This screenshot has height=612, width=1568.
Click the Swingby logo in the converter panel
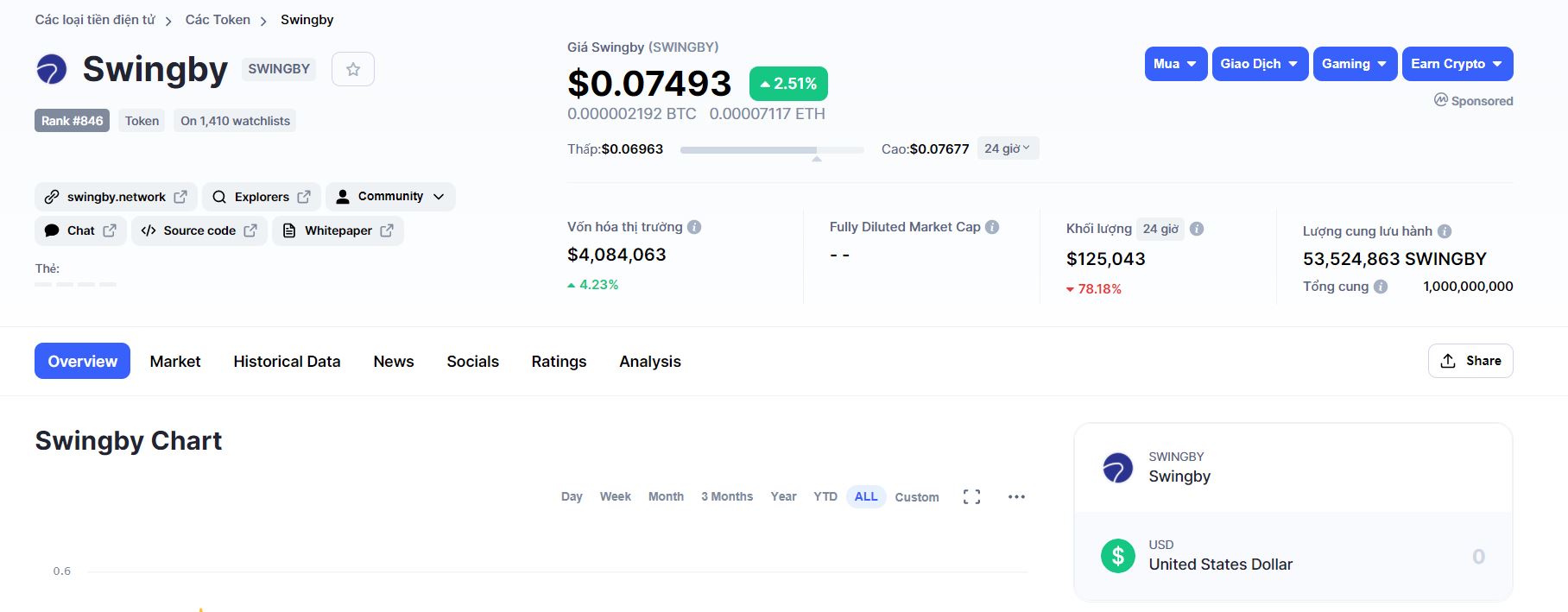[1117, 468]
